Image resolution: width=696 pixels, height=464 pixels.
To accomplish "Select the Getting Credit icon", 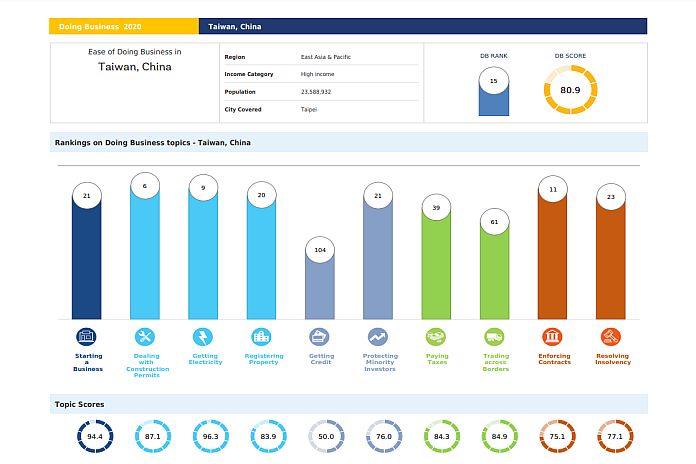I will tap(320, 336).
